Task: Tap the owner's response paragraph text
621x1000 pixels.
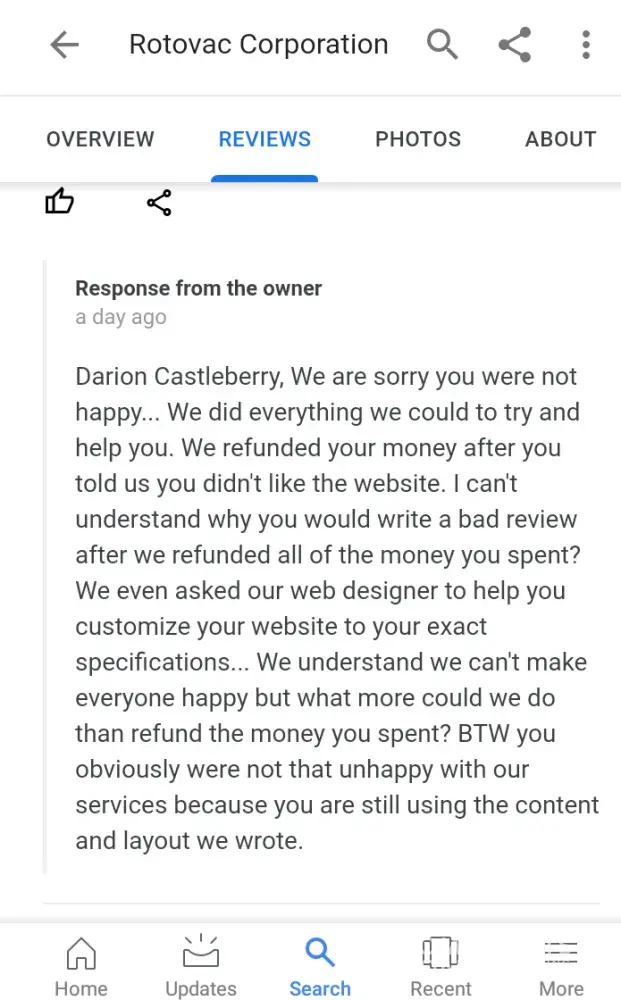Action: click(335, 609)
